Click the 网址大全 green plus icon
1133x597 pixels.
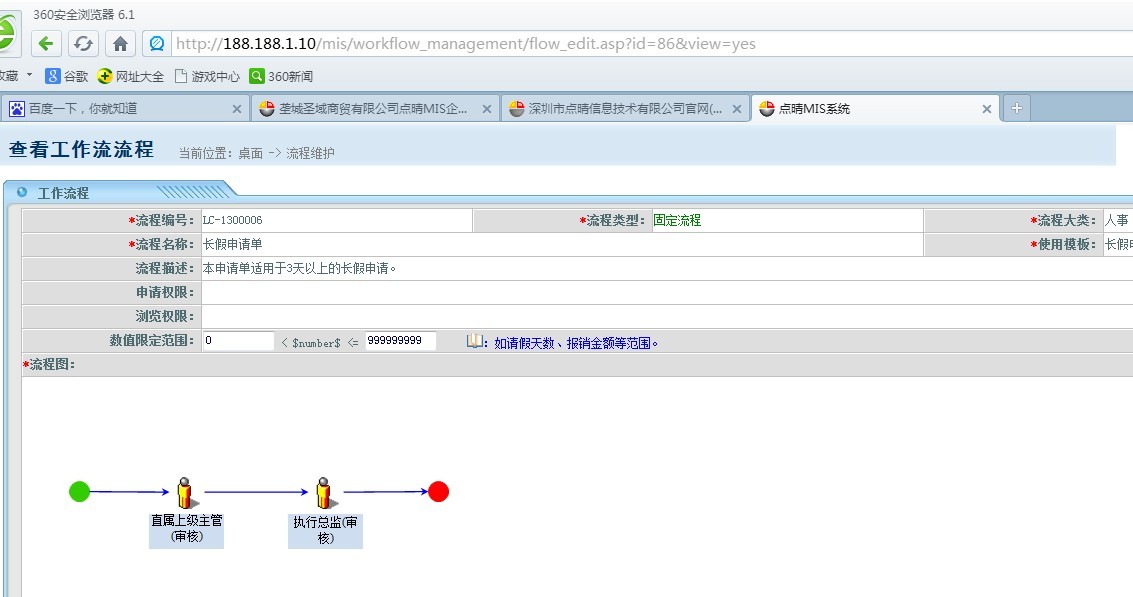pos(105,76)
